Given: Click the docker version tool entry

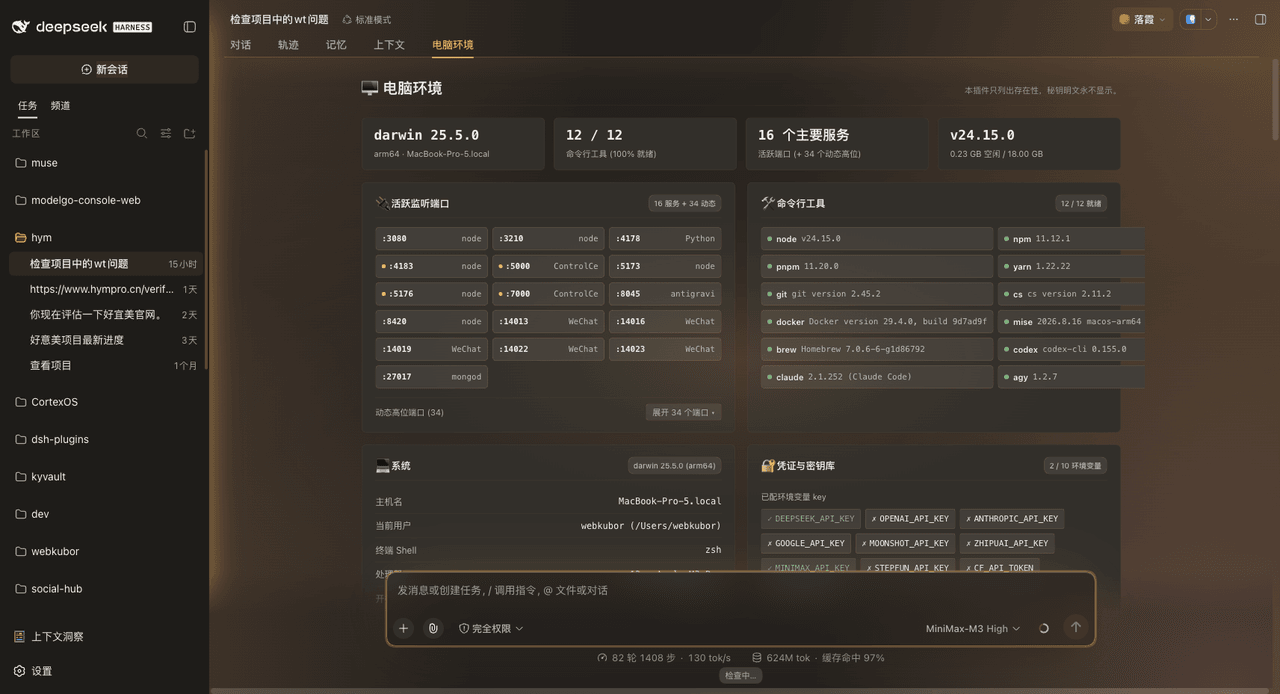Looking at the screenshot, I should pos(877,321).
